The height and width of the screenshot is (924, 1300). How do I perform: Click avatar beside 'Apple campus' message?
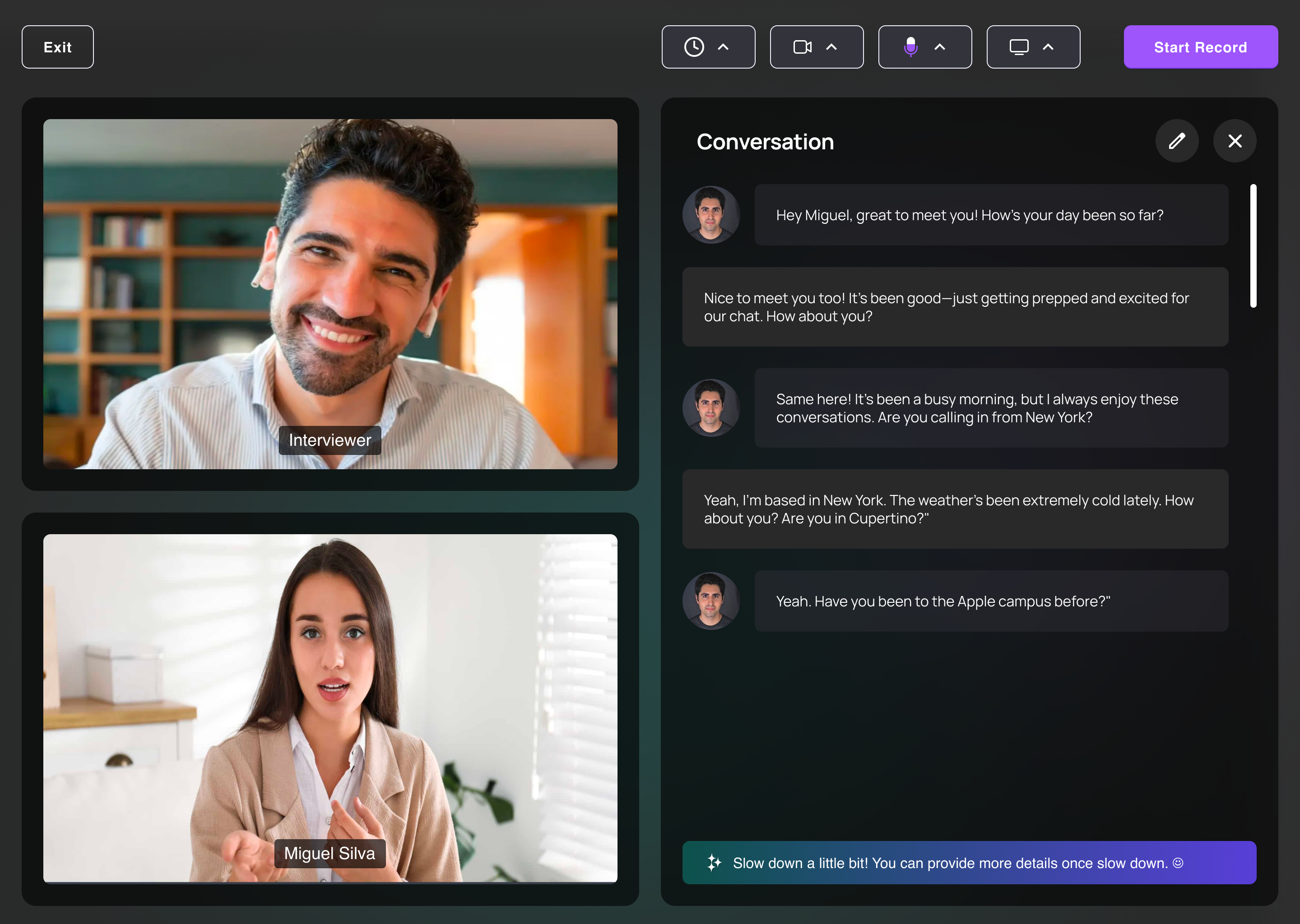click(711, 601)
